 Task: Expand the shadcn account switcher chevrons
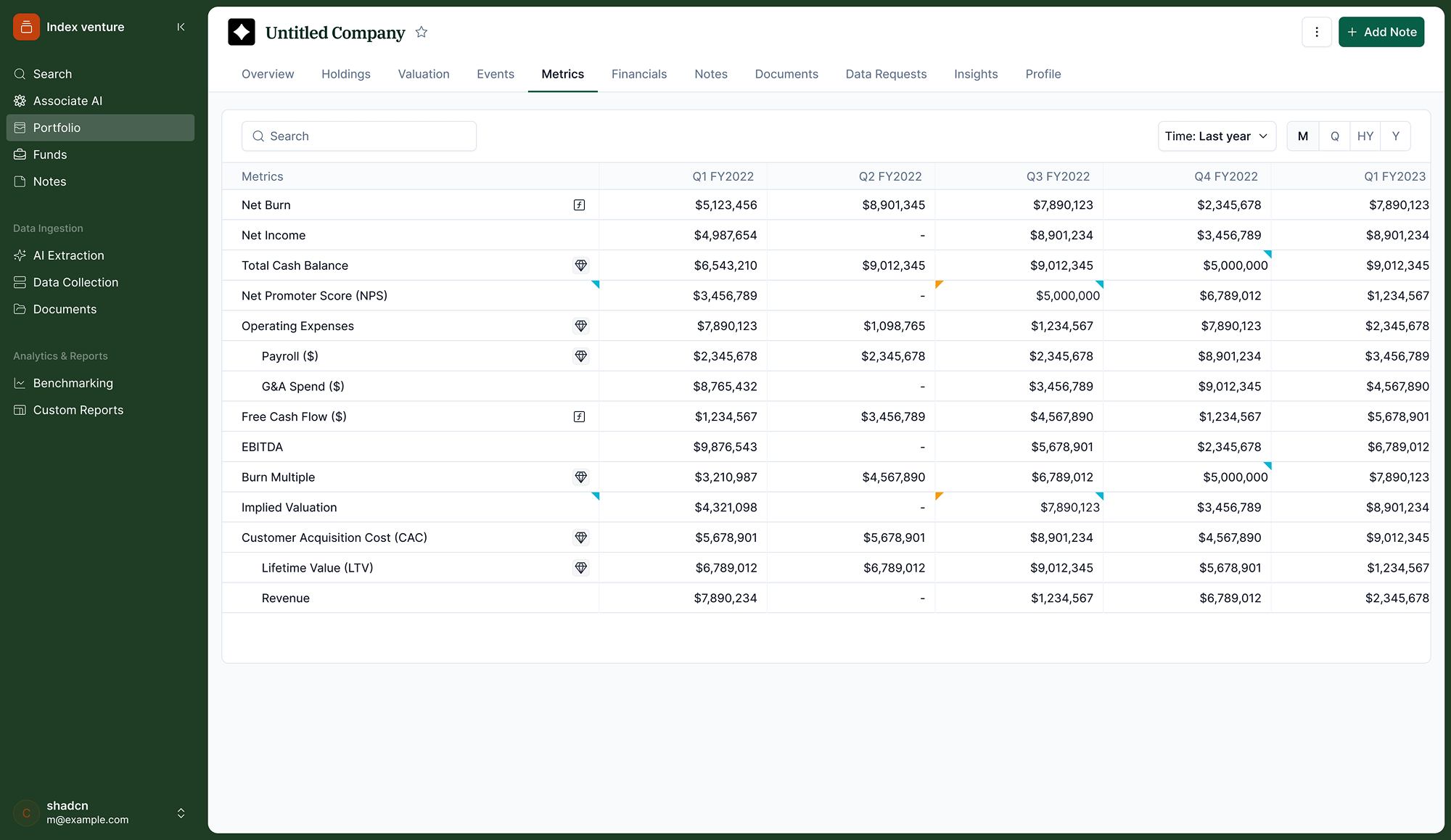[x=181, y=813]
